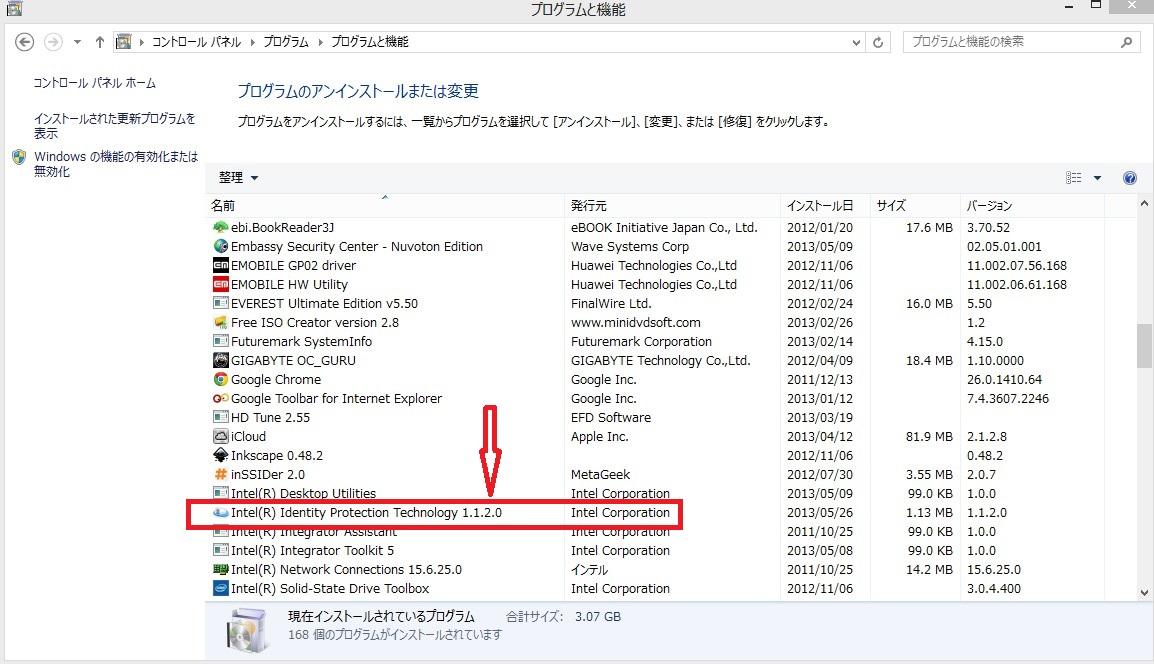Click Intel(R) Identity Protection Technology icon
This screenshot has height=664, width=1154.
pyautogui.click(x=220, y=512)
